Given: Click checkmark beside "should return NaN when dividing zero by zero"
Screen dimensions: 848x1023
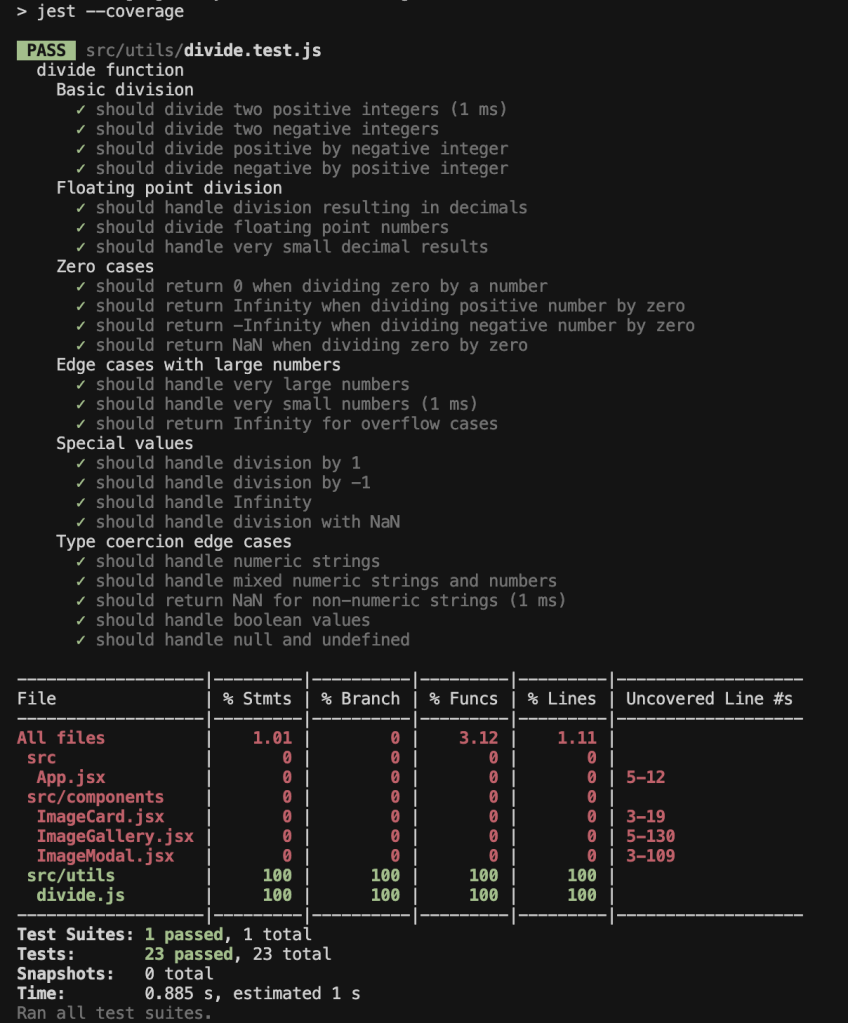Looking at the screenshot, I should click(x=80, y=345).
